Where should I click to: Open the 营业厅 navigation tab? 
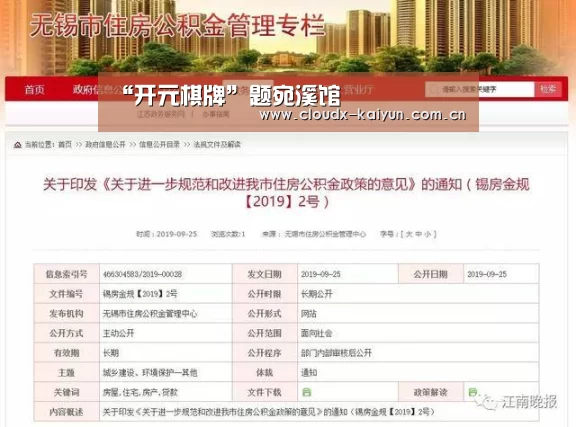point(358,89)
